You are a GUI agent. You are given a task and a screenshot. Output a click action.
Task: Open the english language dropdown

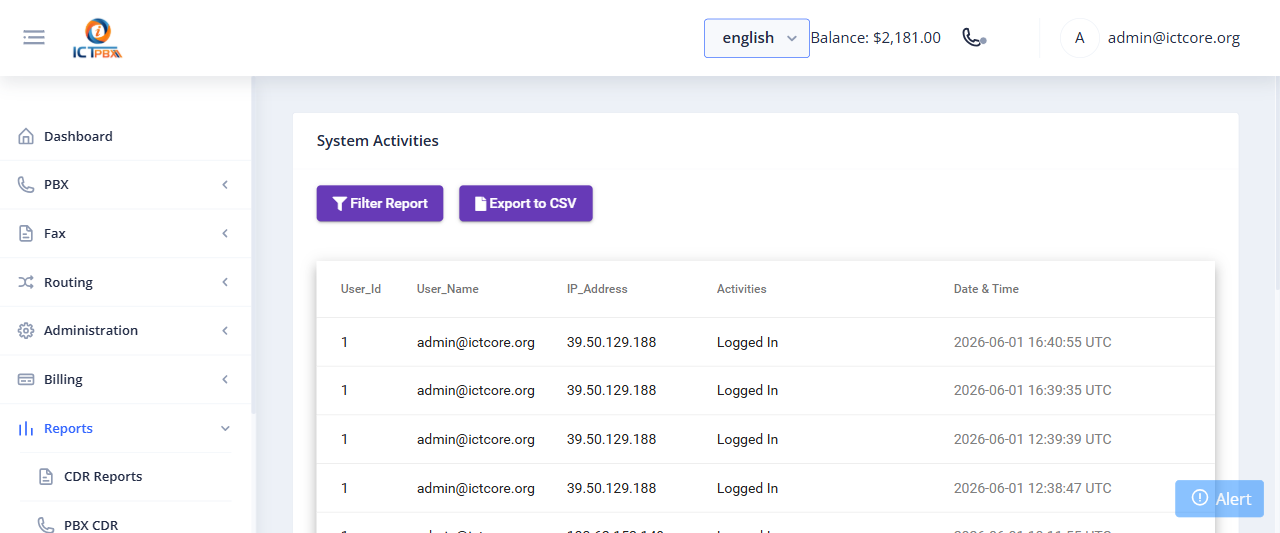tap(757, 38)
